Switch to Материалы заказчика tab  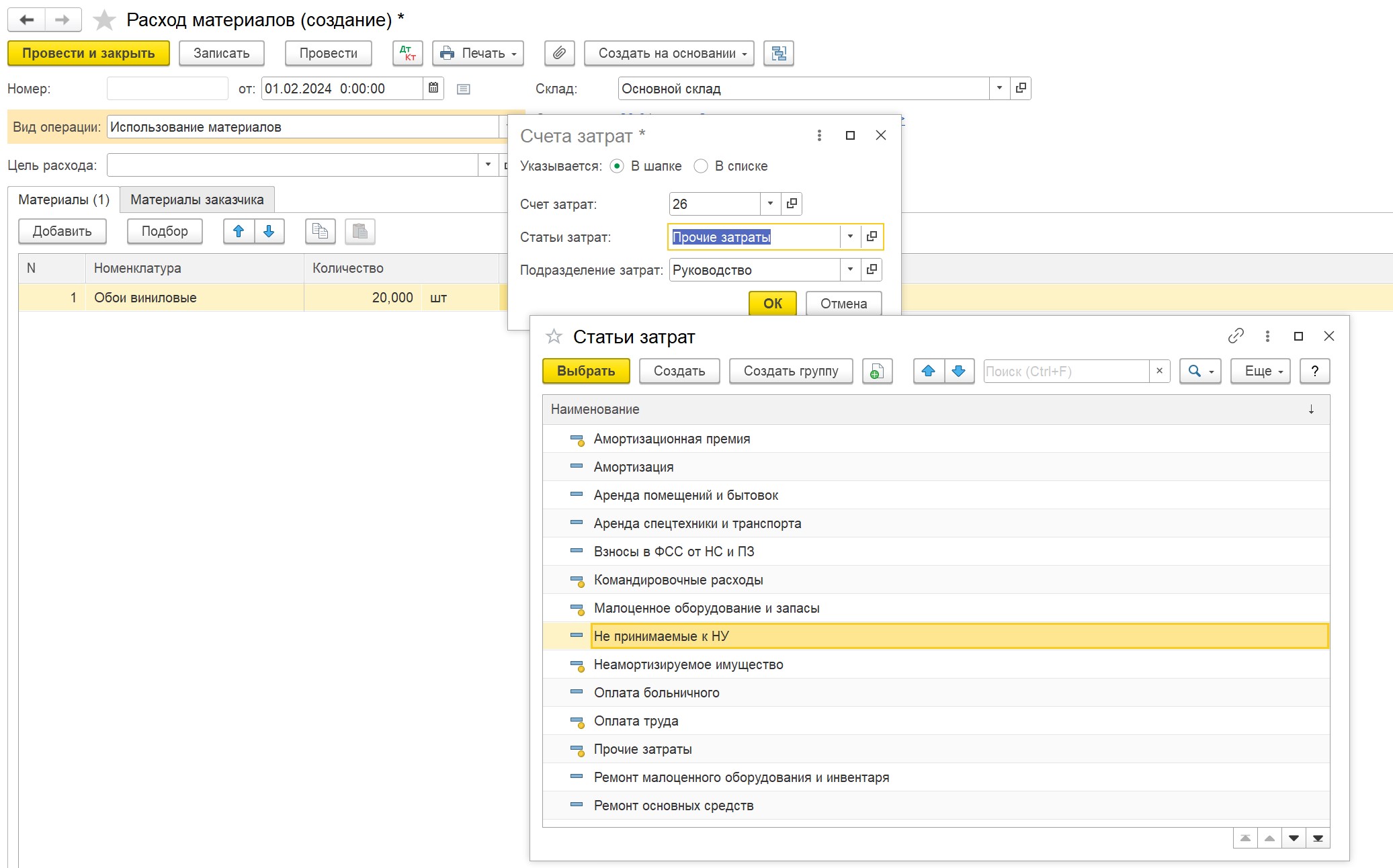[x=197, y=200]
